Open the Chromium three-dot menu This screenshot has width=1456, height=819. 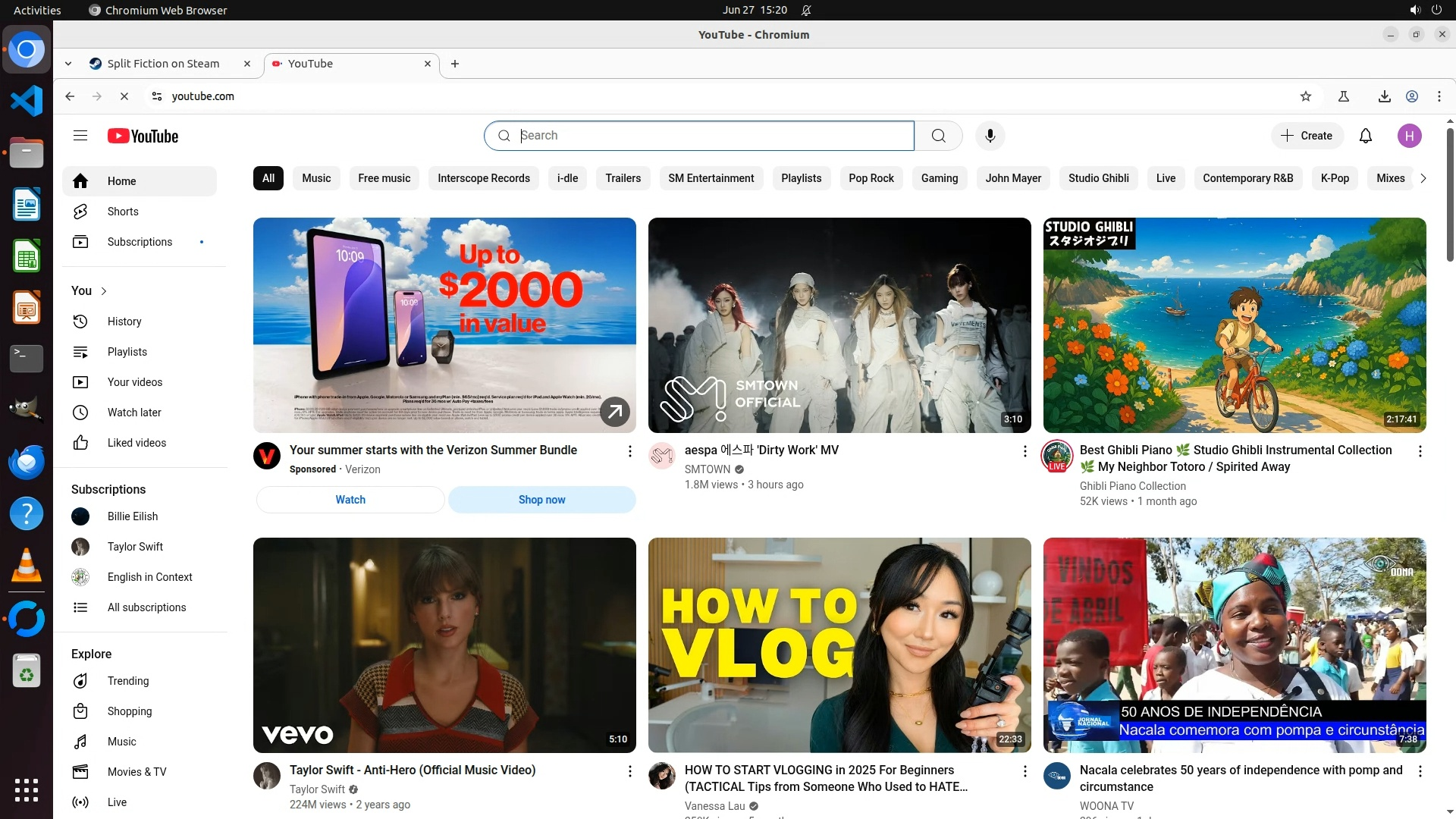tap(1439, 96)
